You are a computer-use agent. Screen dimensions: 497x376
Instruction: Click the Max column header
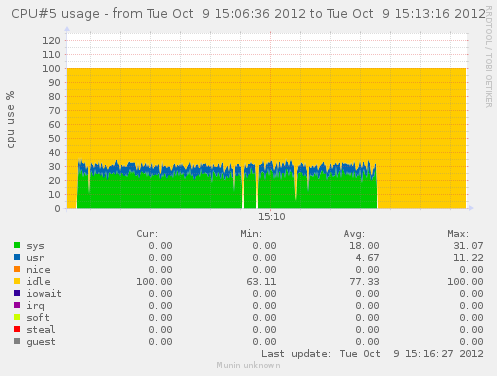(458, 234)
